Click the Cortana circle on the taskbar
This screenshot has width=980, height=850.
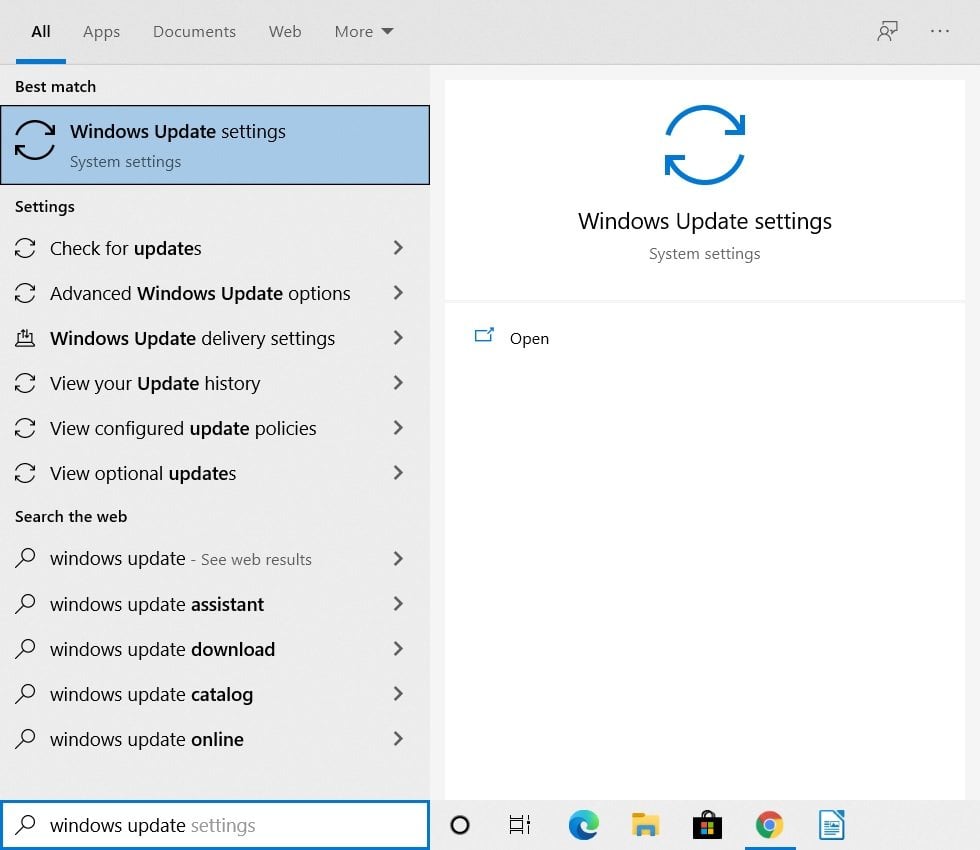pos(460,825)
